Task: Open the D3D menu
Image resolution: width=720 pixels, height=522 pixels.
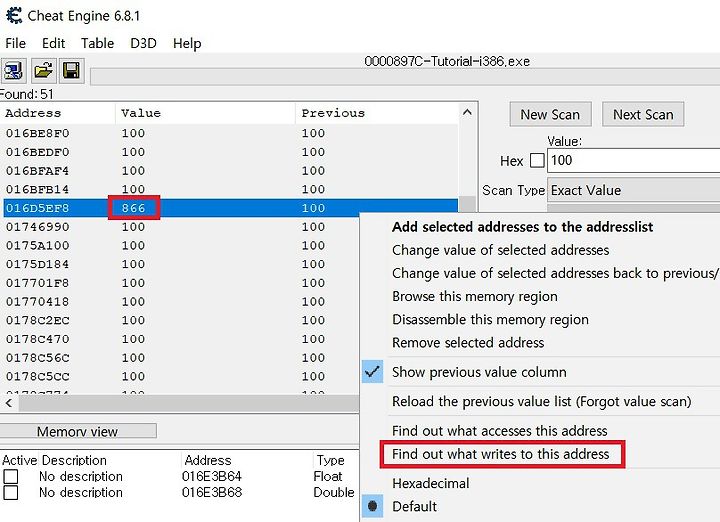Action: pyautogui.click(x=143, y=43)
